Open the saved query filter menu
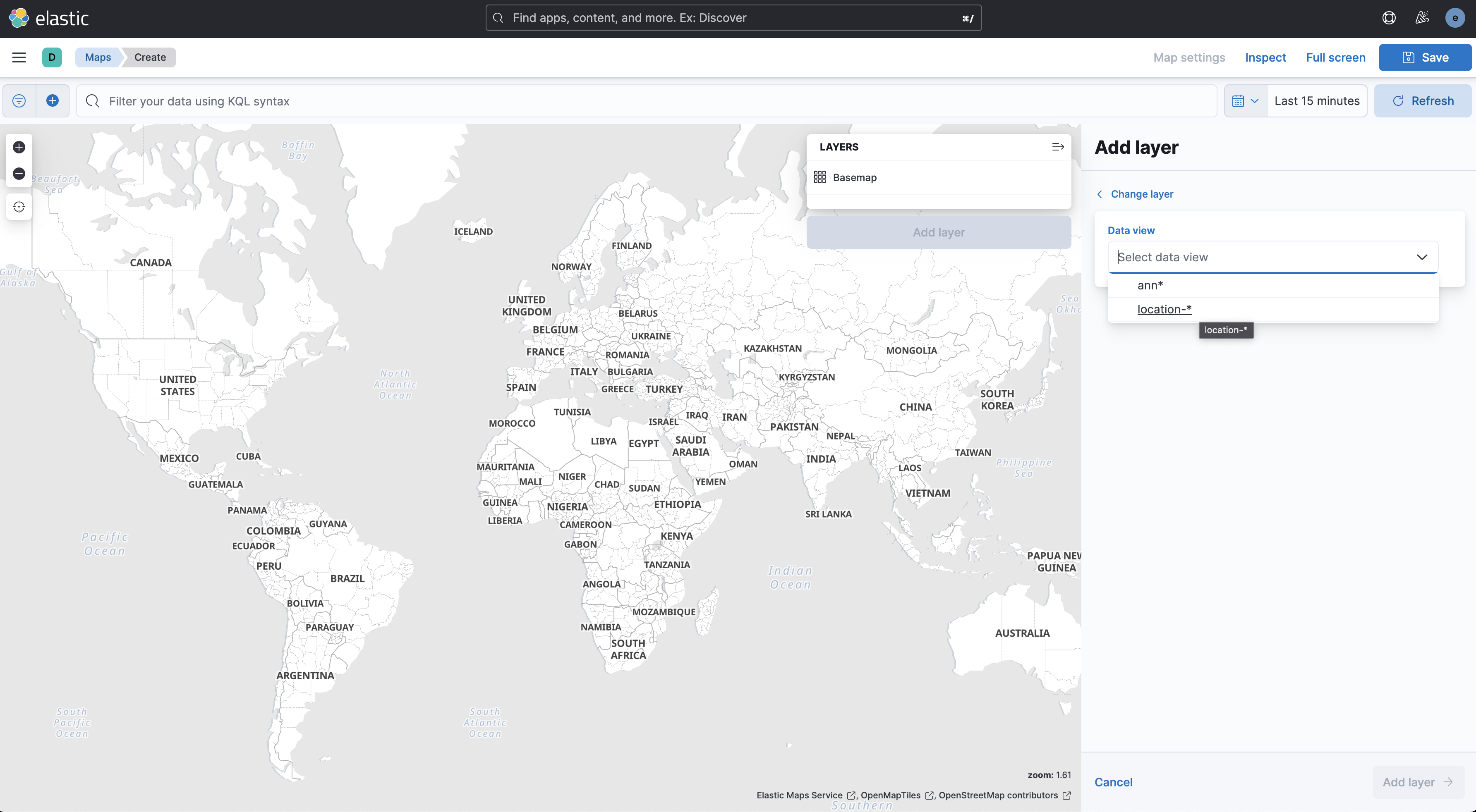The image size is (1476, 812). 19,101
